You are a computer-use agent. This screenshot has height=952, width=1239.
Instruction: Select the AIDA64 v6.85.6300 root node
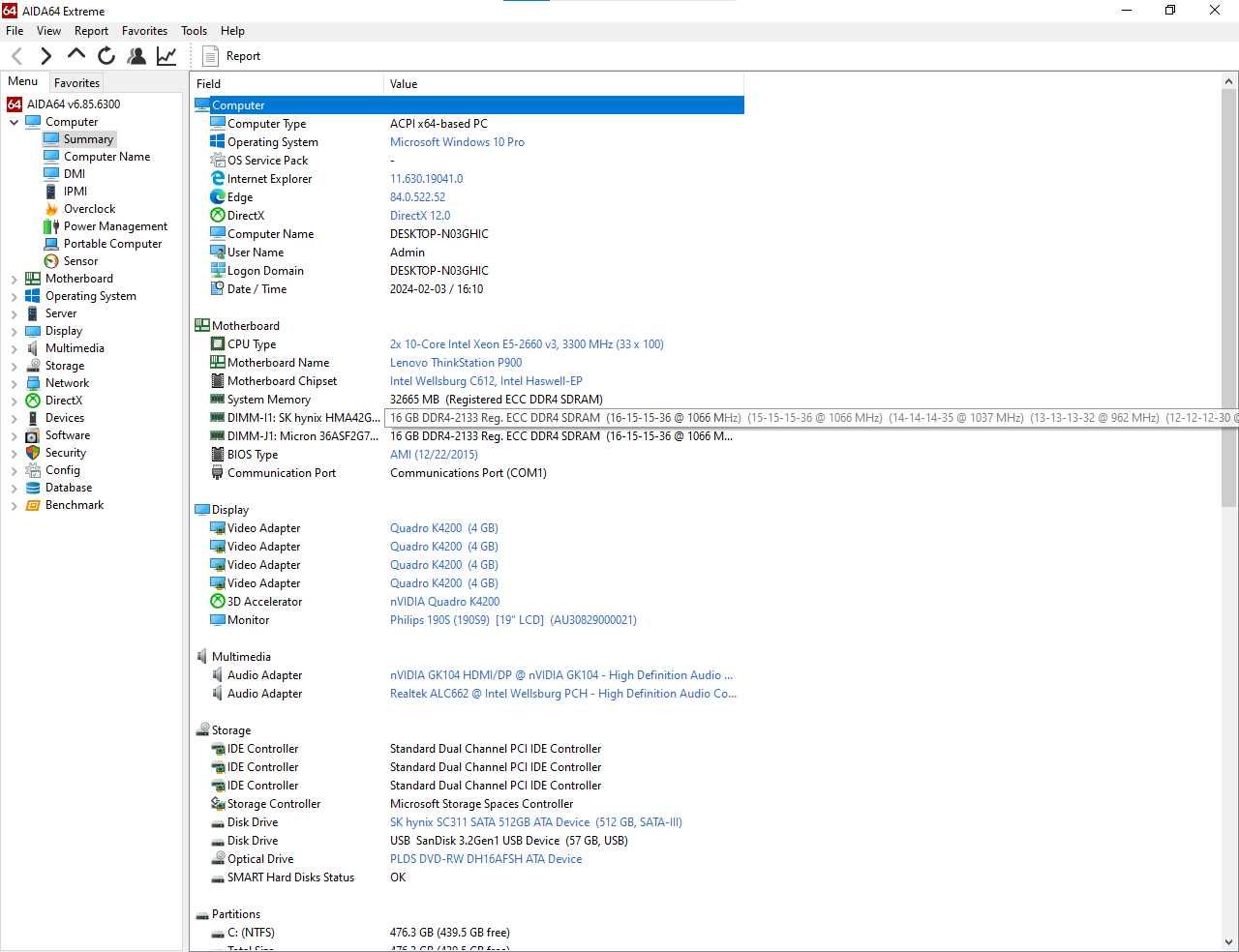(73, 104)
